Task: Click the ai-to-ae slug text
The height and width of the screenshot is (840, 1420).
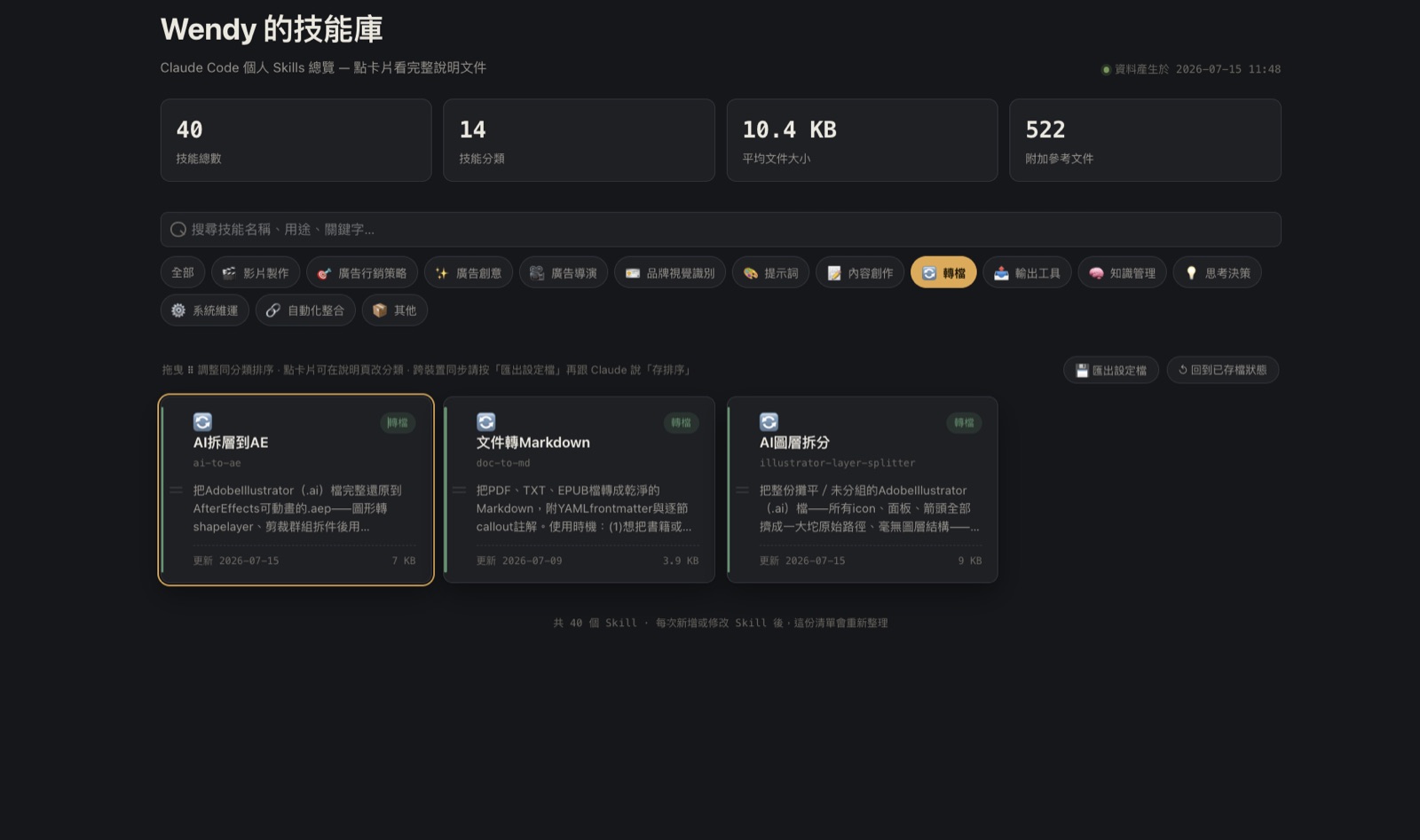Action: [217, 463]
